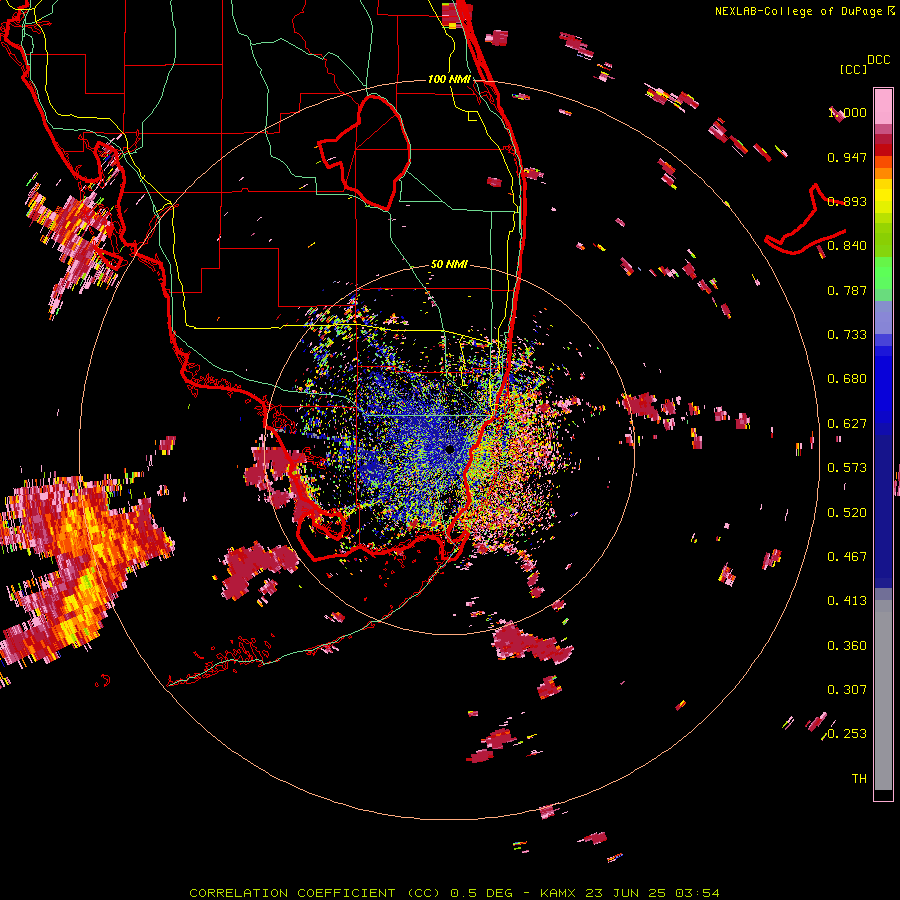Click the 0.680 color scale value

coord(847,379)
